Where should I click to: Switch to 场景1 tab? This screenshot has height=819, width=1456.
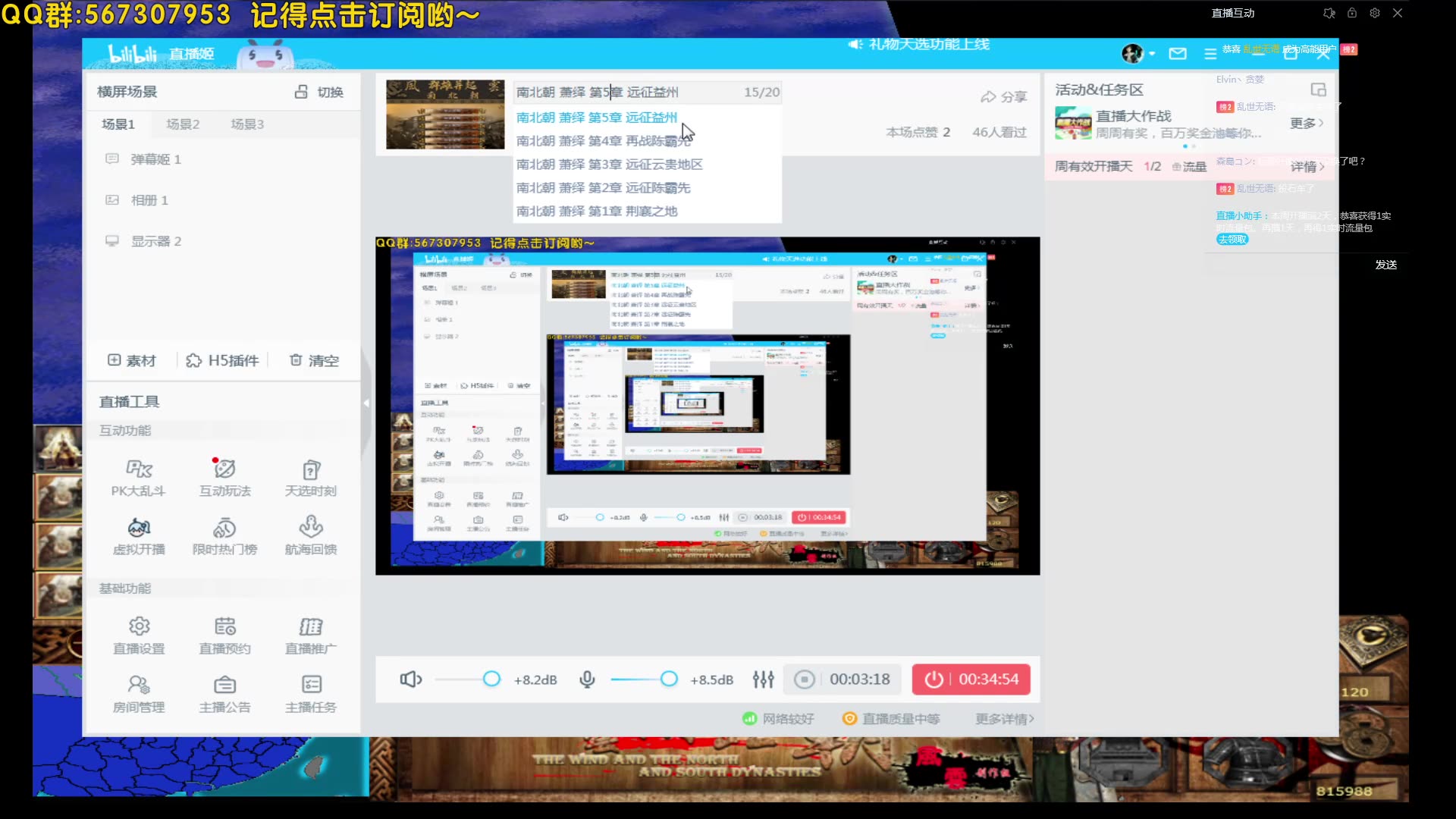pyautogui.click(x=118, y=124)
